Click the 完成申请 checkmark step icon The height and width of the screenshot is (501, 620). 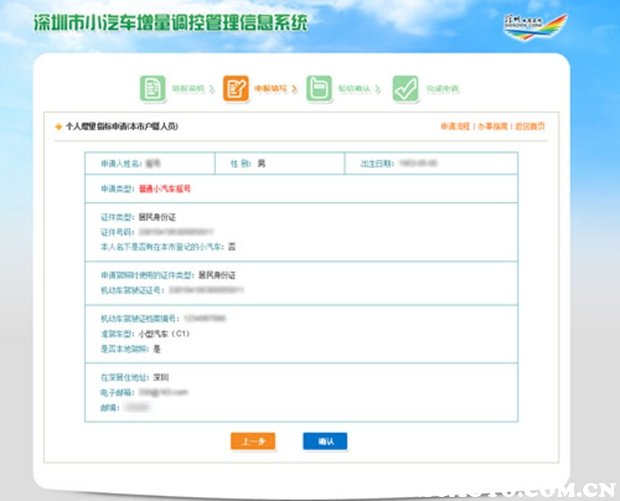pyautogui.click(x=405, y=88)
